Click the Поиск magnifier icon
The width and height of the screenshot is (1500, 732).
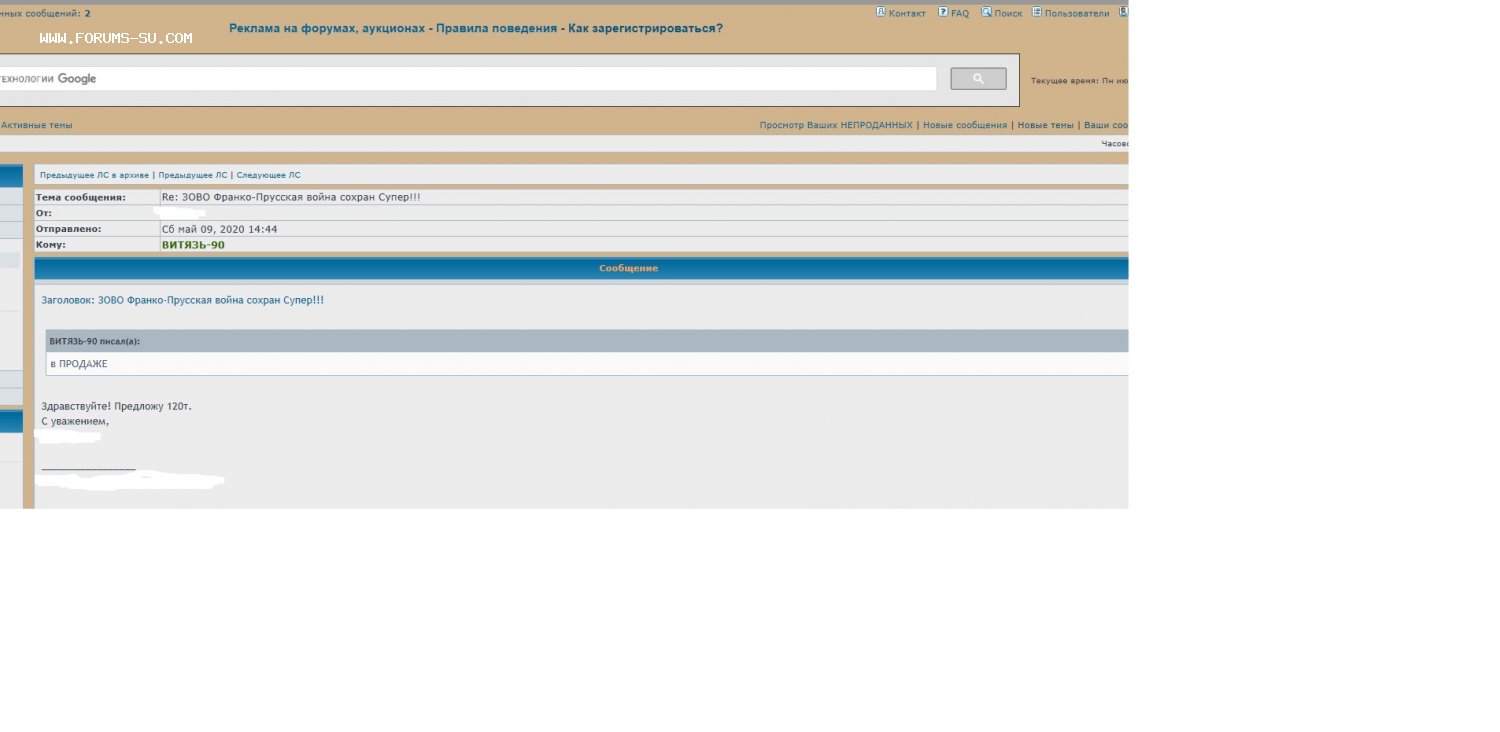point(986,13)
